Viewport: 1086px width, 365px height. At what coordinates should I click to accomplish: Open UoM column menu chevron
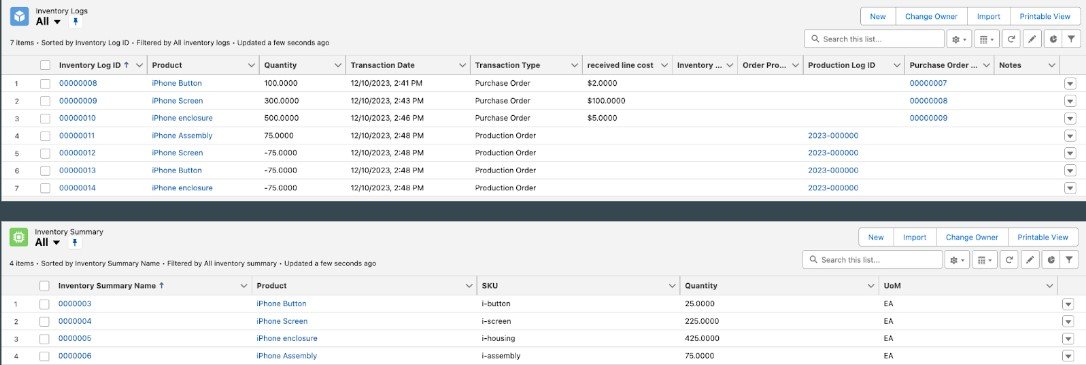pos(1049,285)
